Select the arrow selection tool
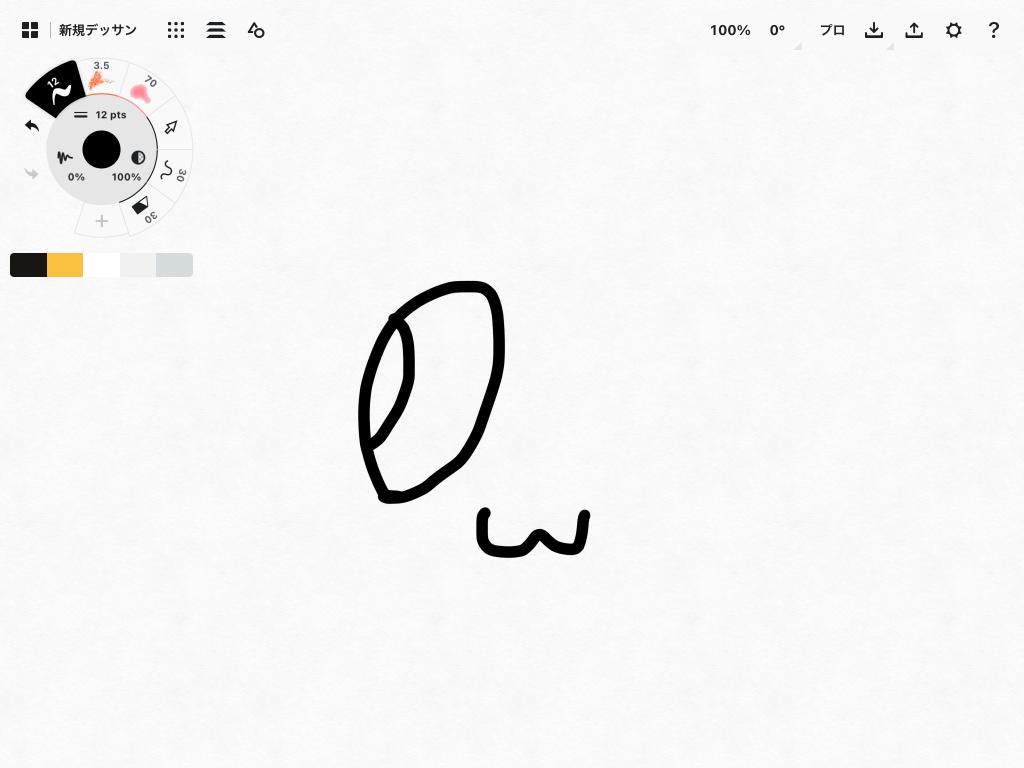The width and height of the screenshot is (1024, 768). point(171,127)
